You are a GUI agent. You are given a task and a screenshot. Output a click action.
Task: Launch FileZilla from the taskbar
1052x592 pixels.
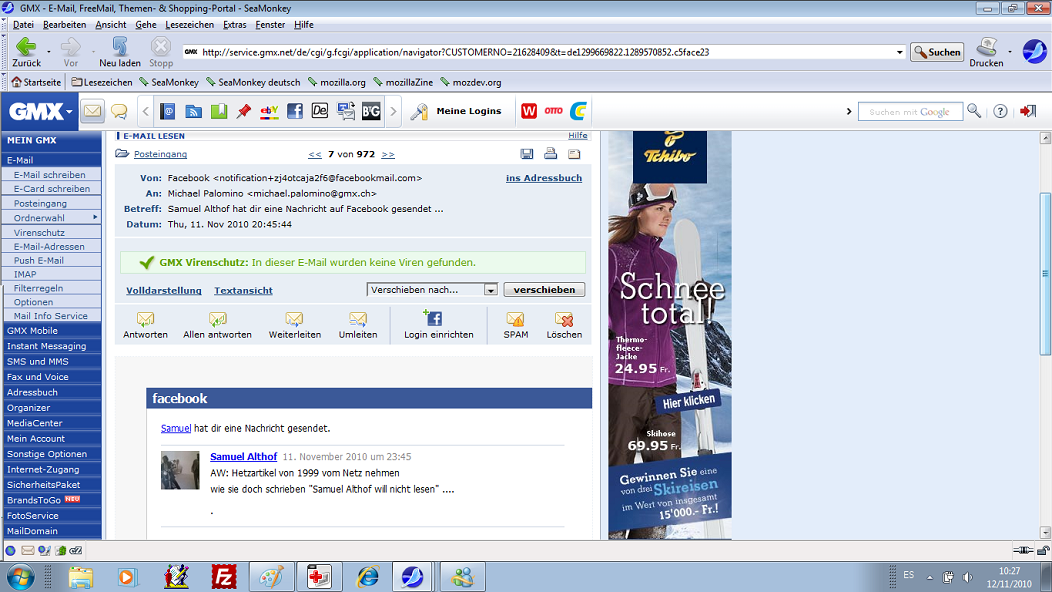tap(226, 576)
